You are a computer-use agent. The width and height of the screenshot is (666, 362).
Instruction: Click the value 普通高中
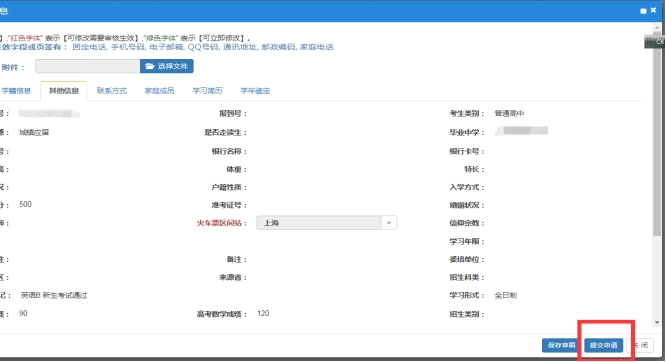coord(509,113)
